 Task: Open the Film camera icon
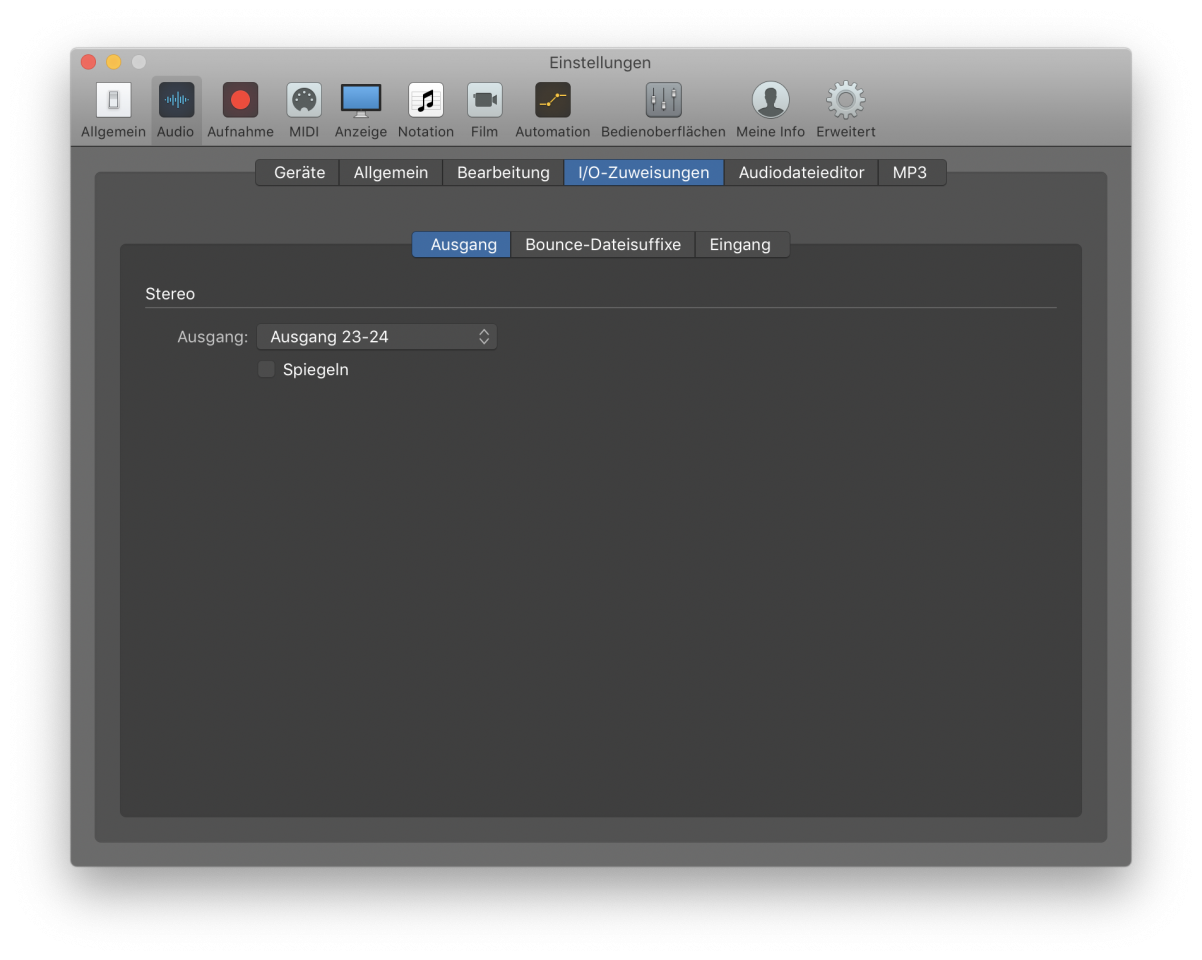click(x=484, y=100)
